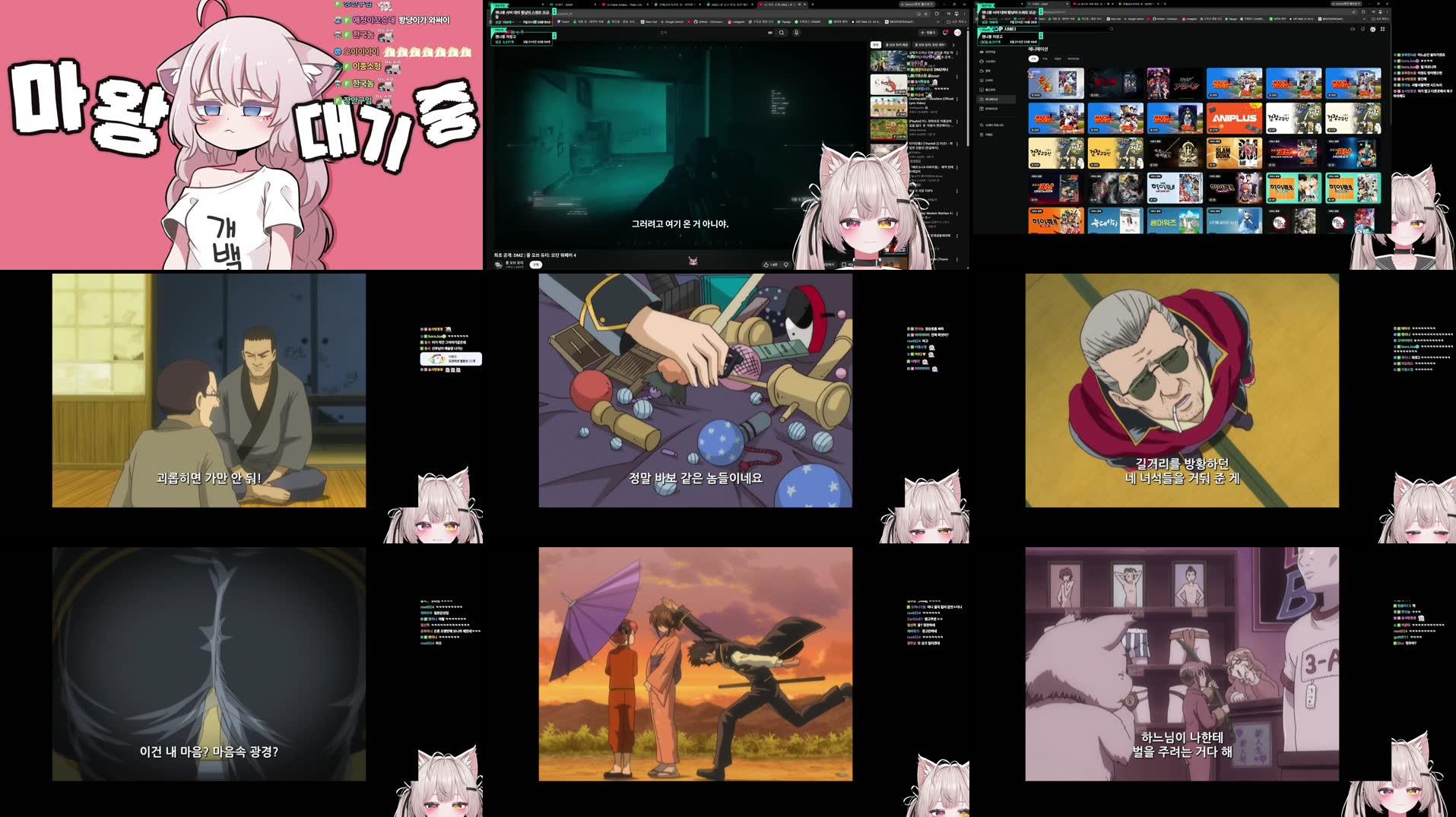1456x817 pixels.
Task: Select the third filter chip in the YouTube suggestions row
Action: pos(929,45)
